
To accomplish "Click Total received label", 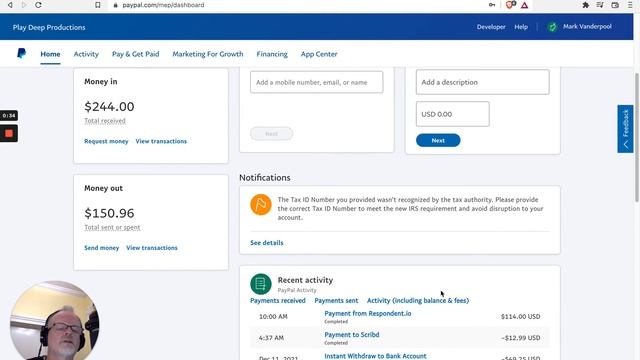I will coord(105,121).
